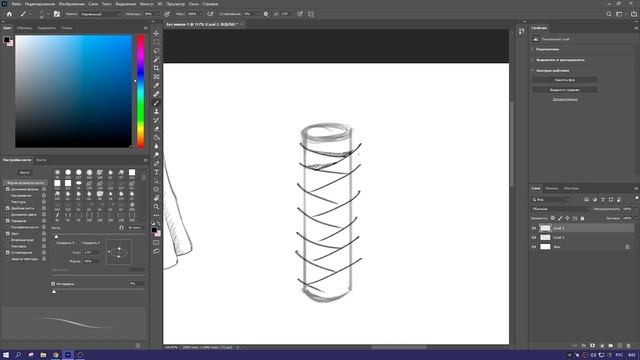Click the Выделить предмет button
Screen dimensions: 640x360
(565, 90)
